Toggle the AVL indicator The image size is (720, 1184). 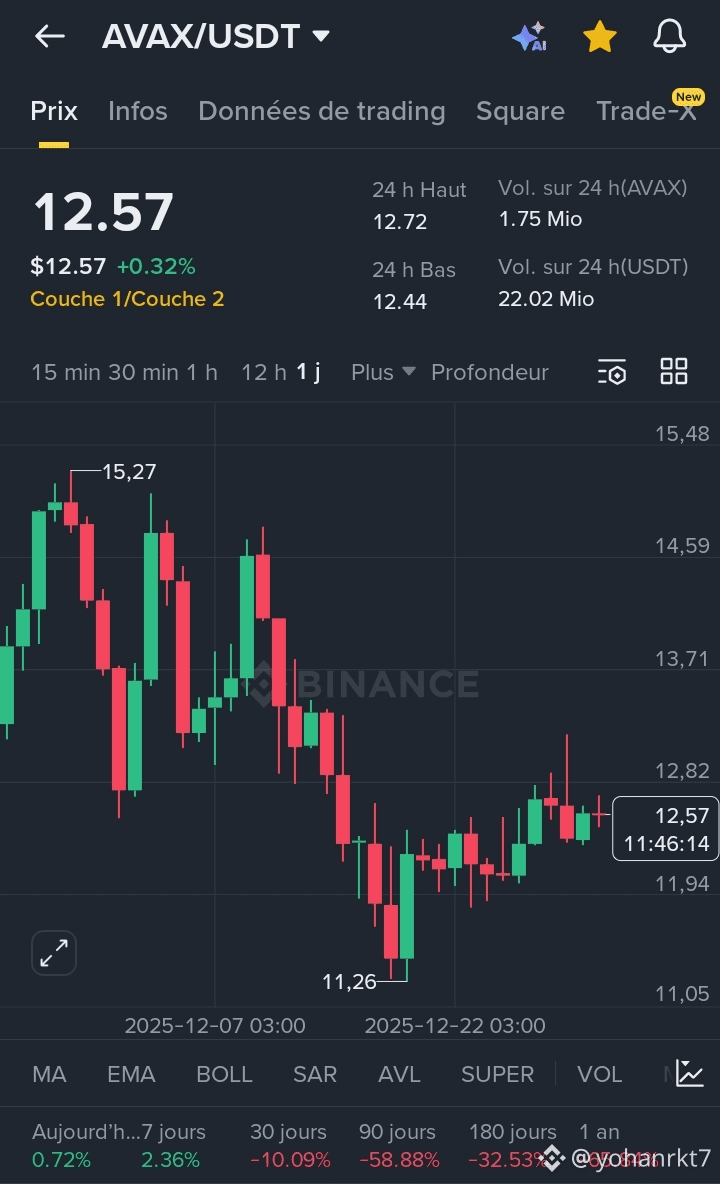[399, 1074]
